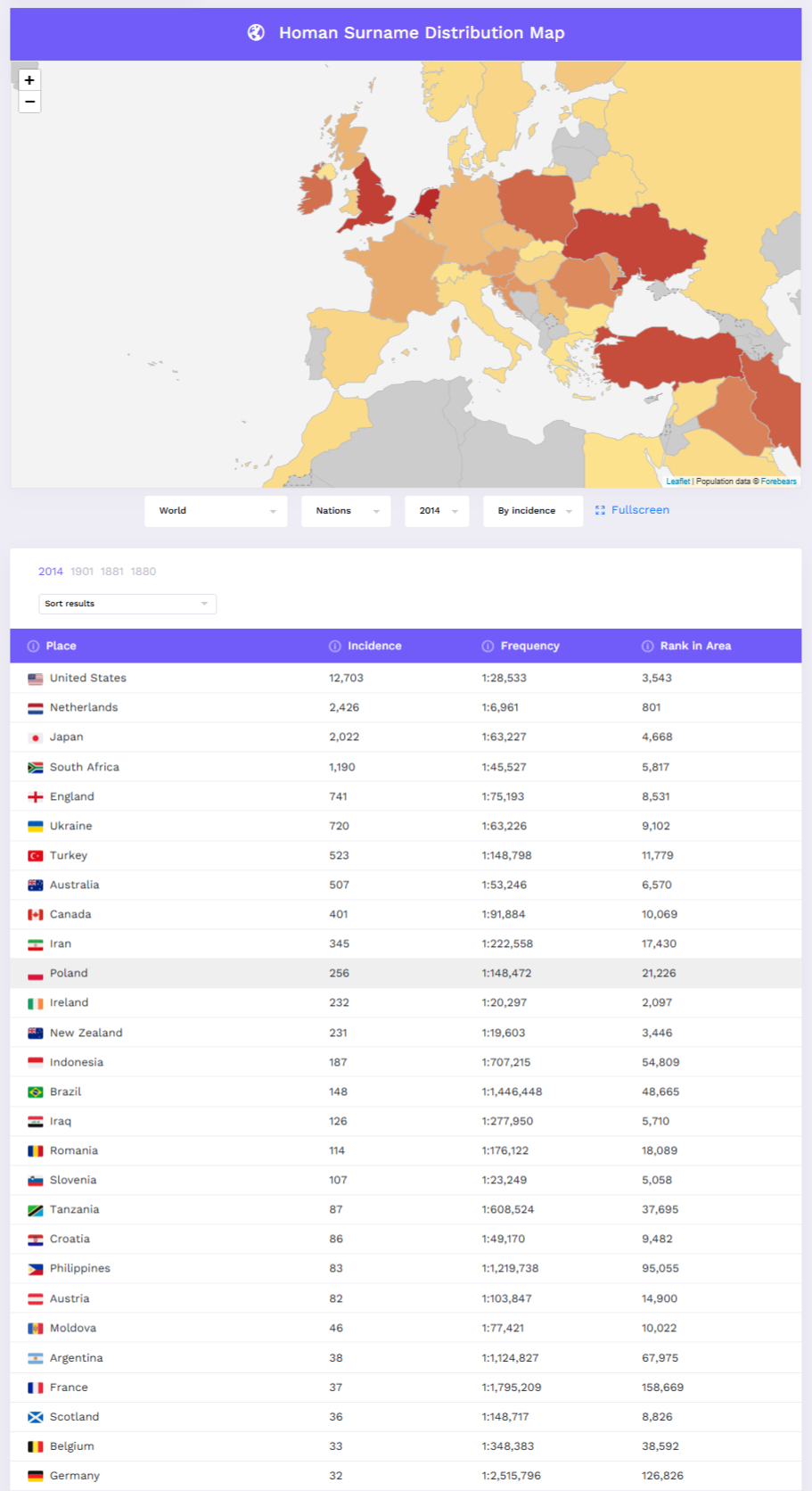Click info icon beside Frequency header

click(488, 646)
